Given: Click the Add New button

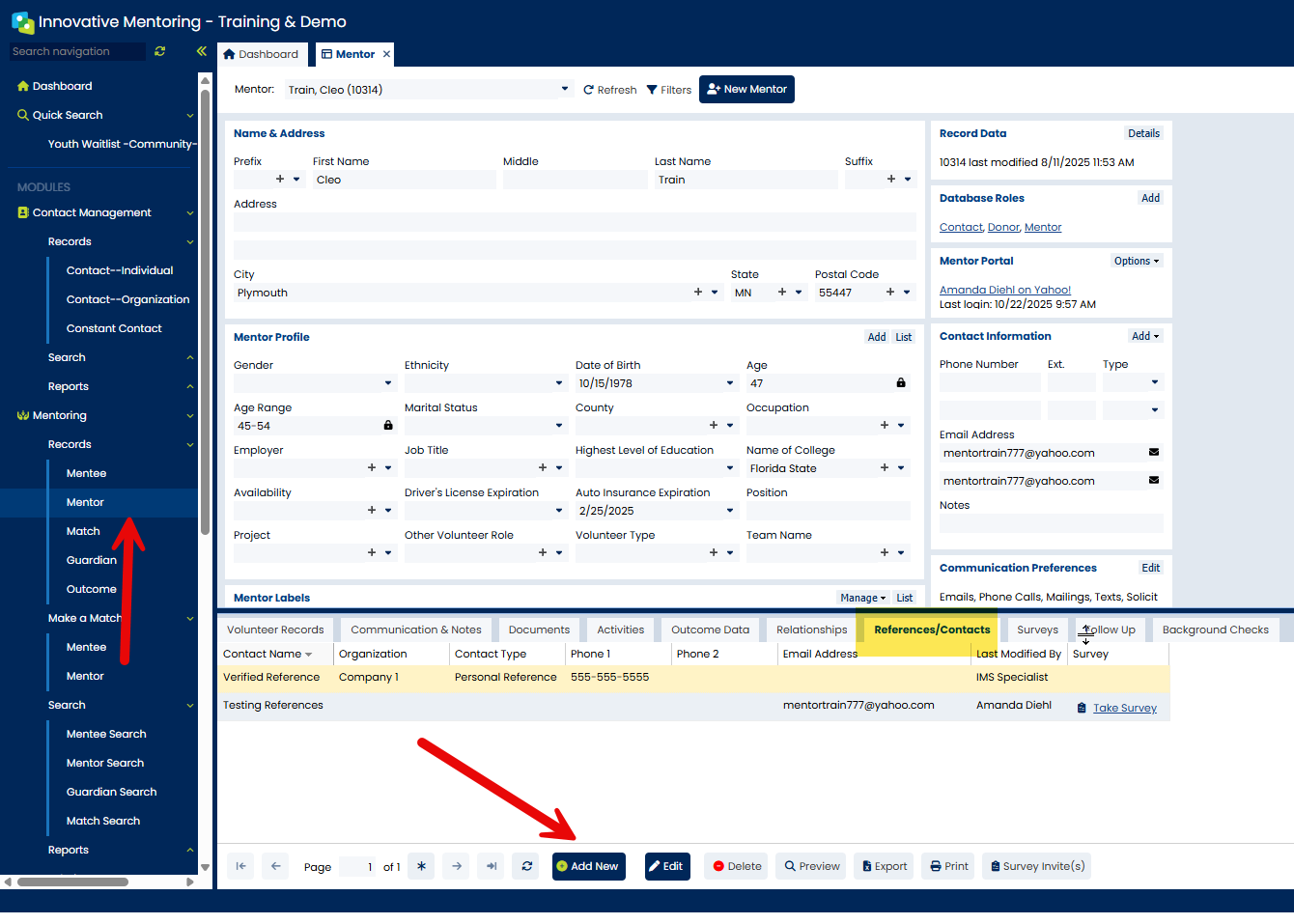Looking at the screenshot, I should tap(588, 866).
